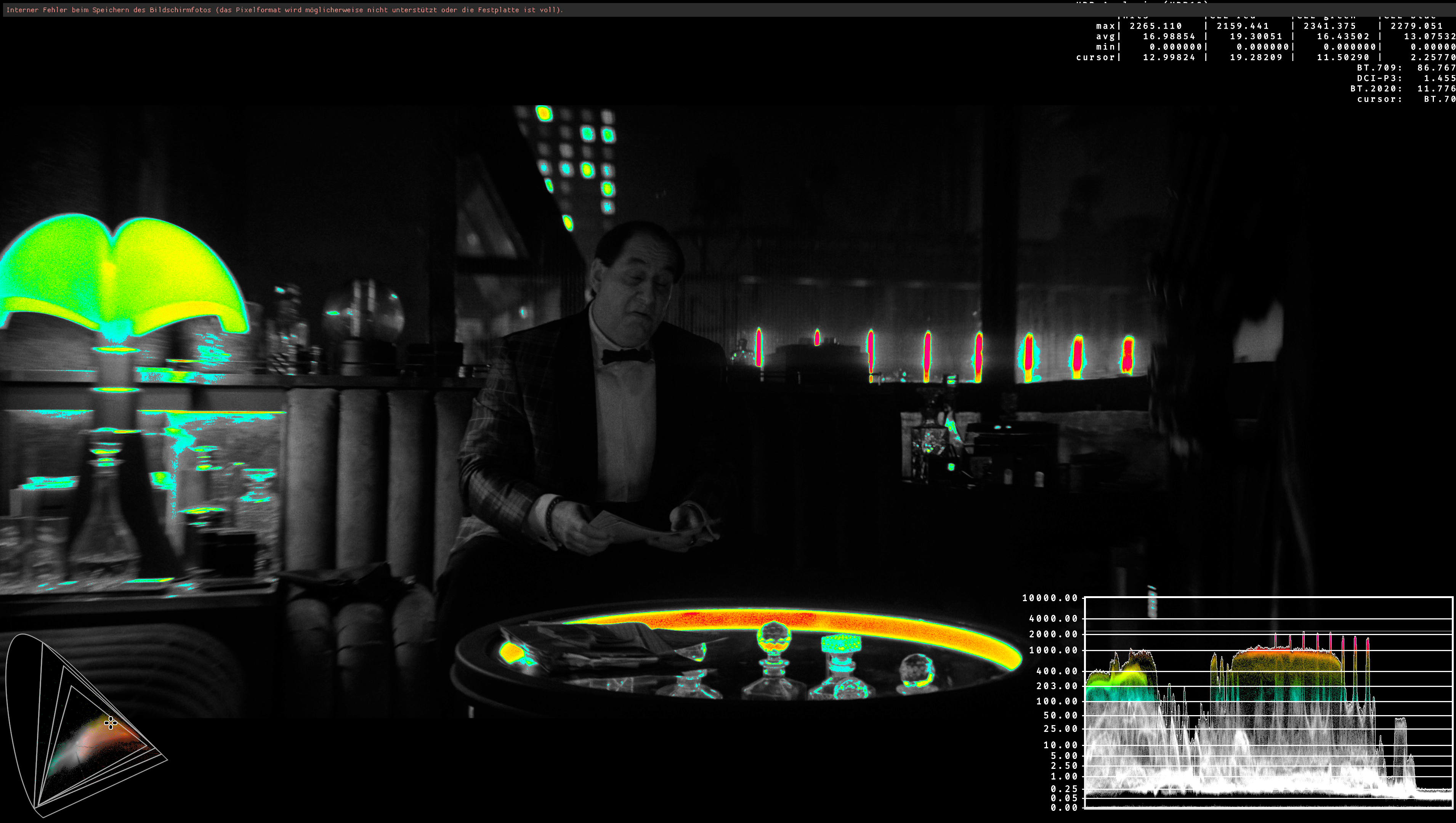Click the avg nits value 16.98854

point(1169,36)
